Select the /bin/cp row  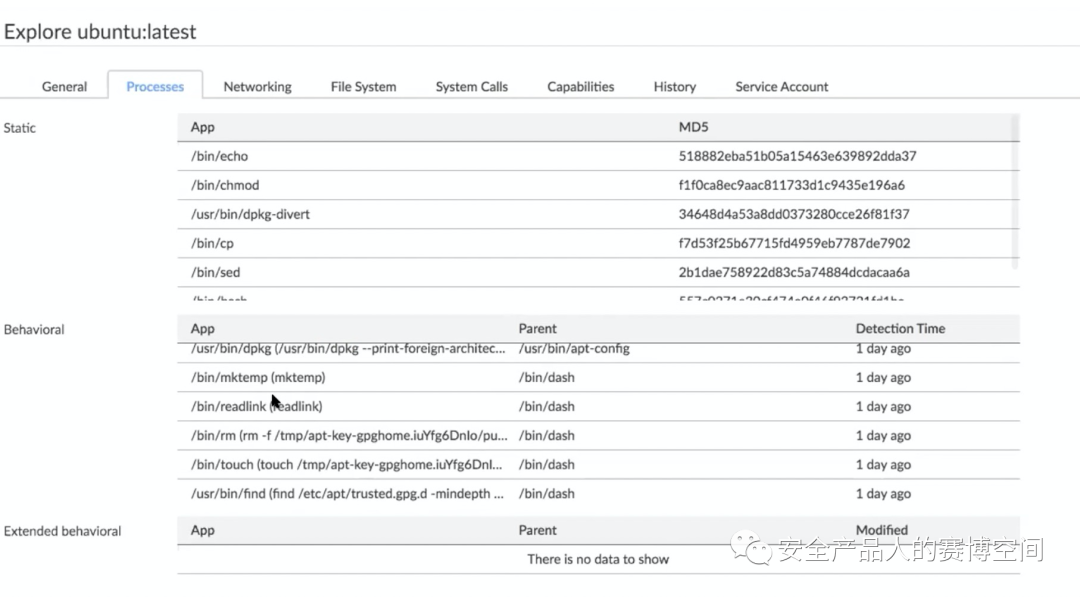(598, 243)
